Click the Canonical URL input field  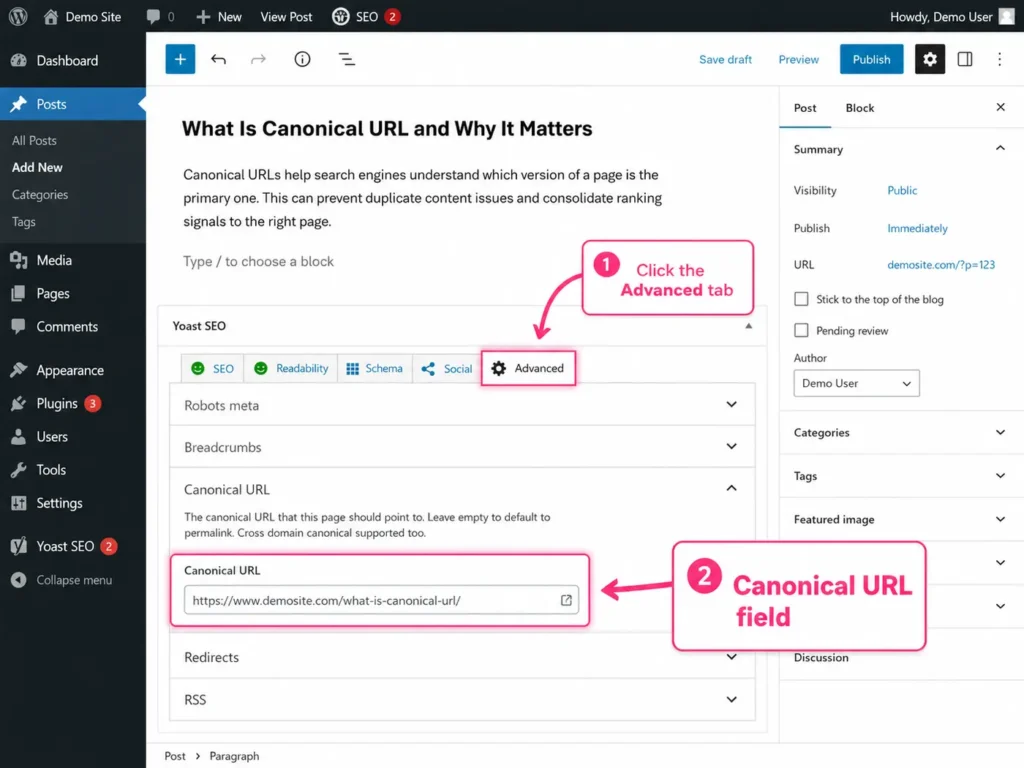click(x=381, y=600)
